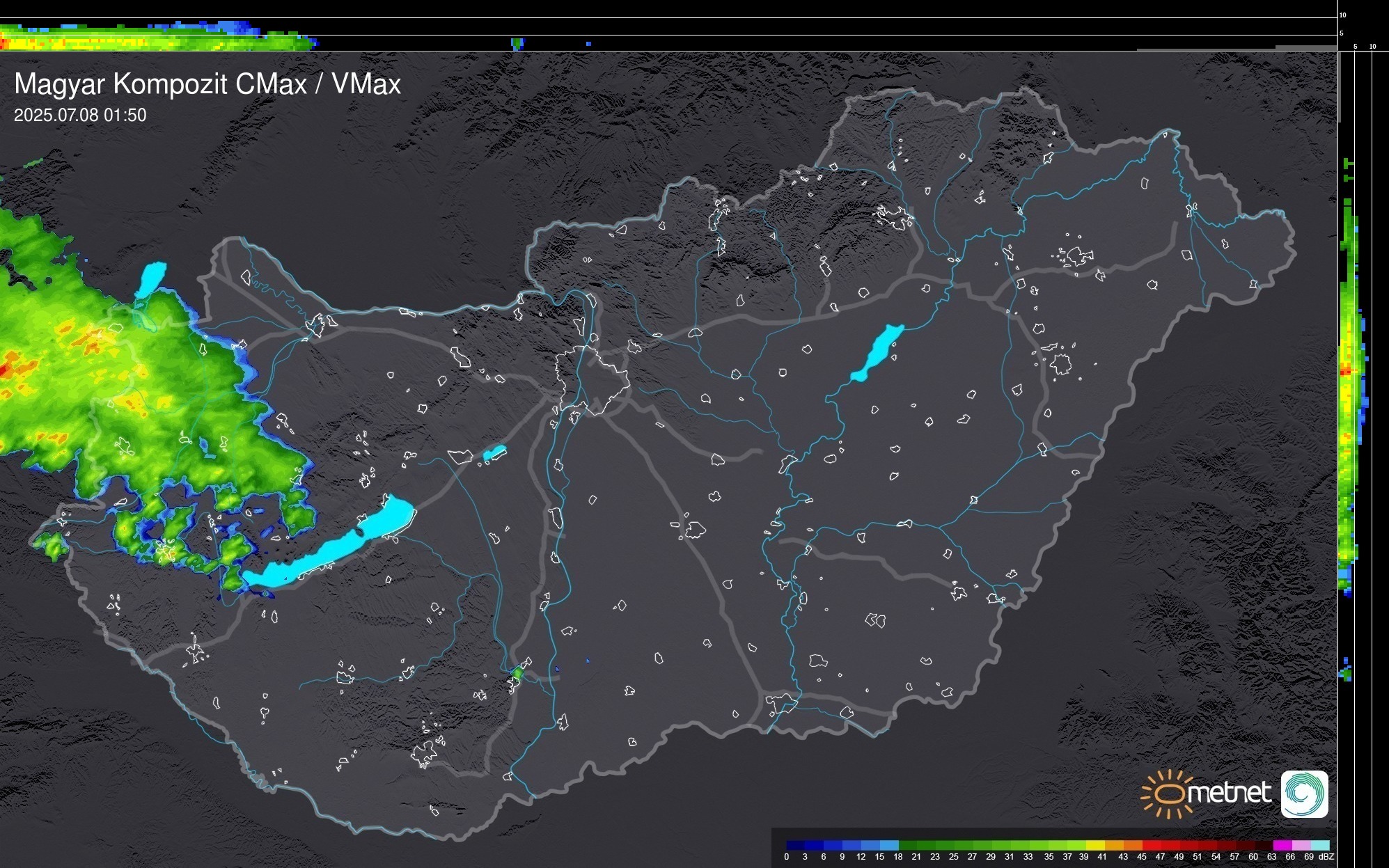Click the small green echo over southern Danube
The height and width of the screenshot is (868, 1389).
517,673
